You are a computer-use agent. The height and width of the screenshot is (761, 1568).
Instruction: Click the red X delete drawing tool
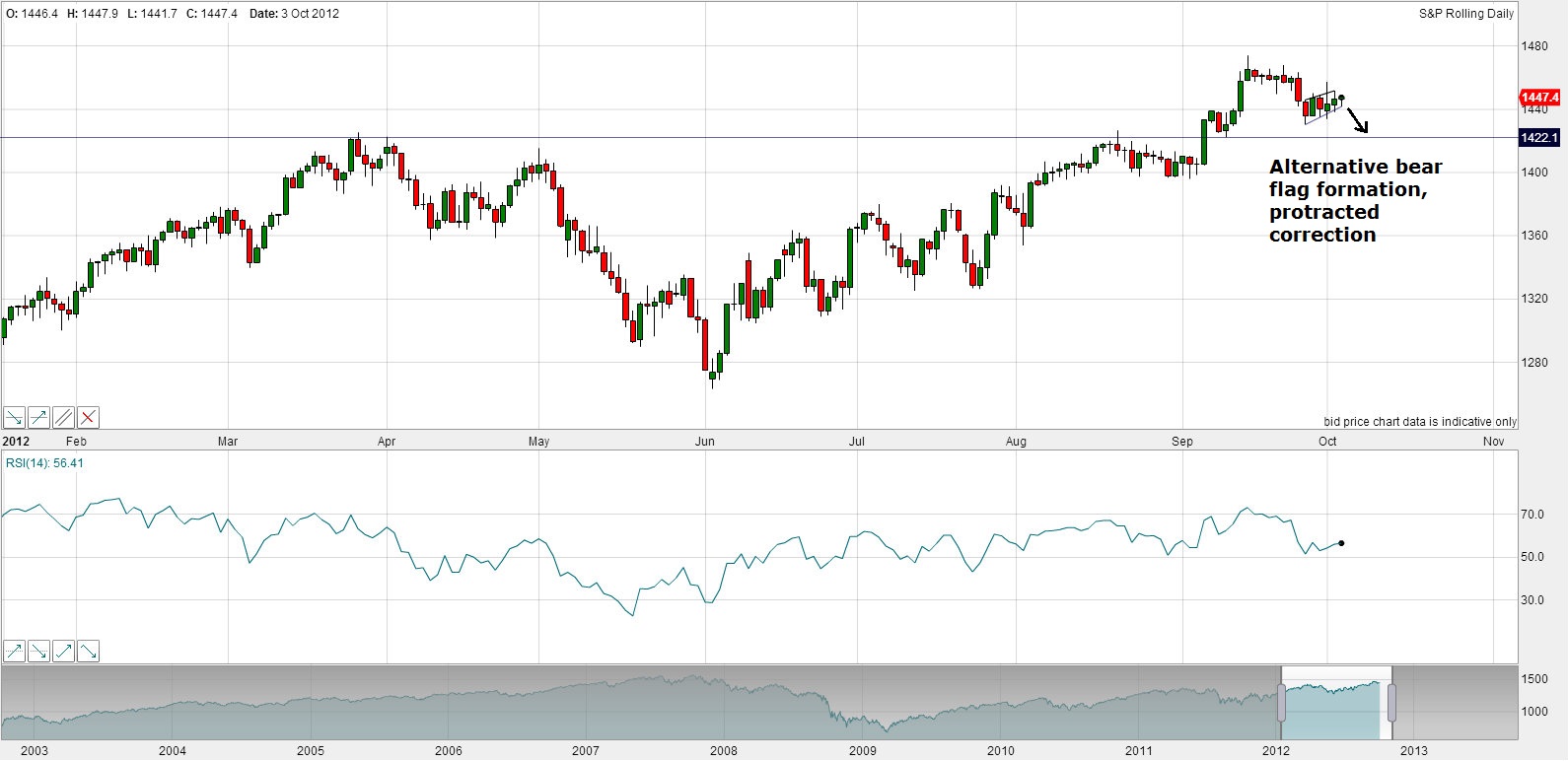[x=89, y=418]
